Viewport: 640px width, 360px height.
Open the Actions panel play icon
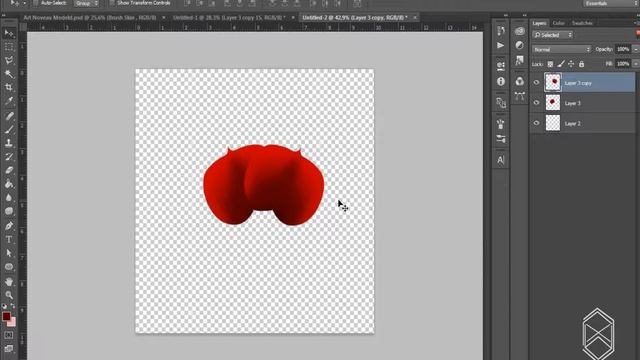coord(501,45)
